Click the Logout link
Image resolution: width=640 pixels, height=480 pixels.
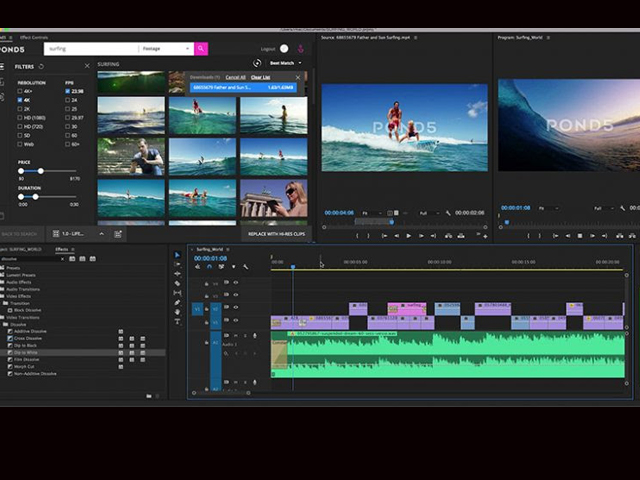pyautogui.click(x=268, y=49)
